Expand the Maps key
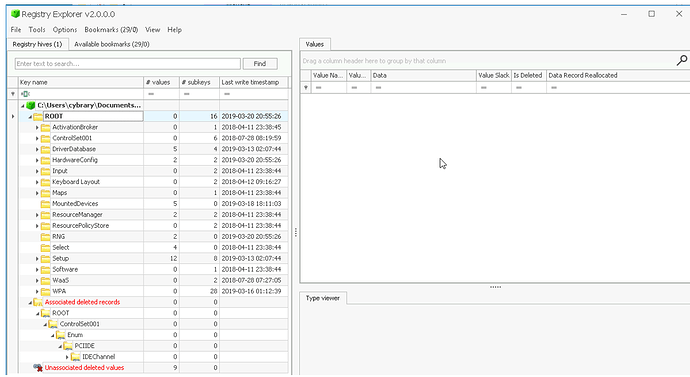The width and height of the screenshot is (690, 377). pos(37,193)
